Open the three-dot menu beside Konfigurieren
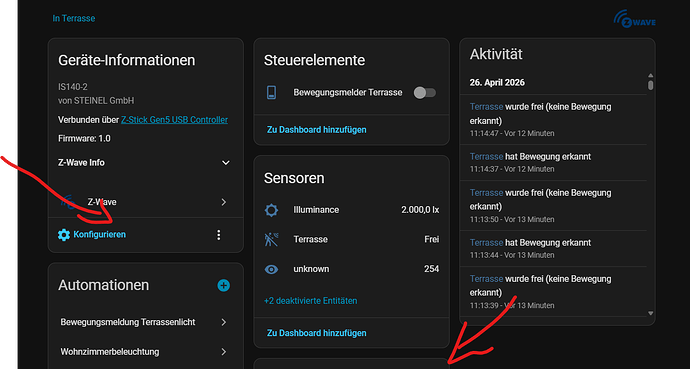 point(219,235)
